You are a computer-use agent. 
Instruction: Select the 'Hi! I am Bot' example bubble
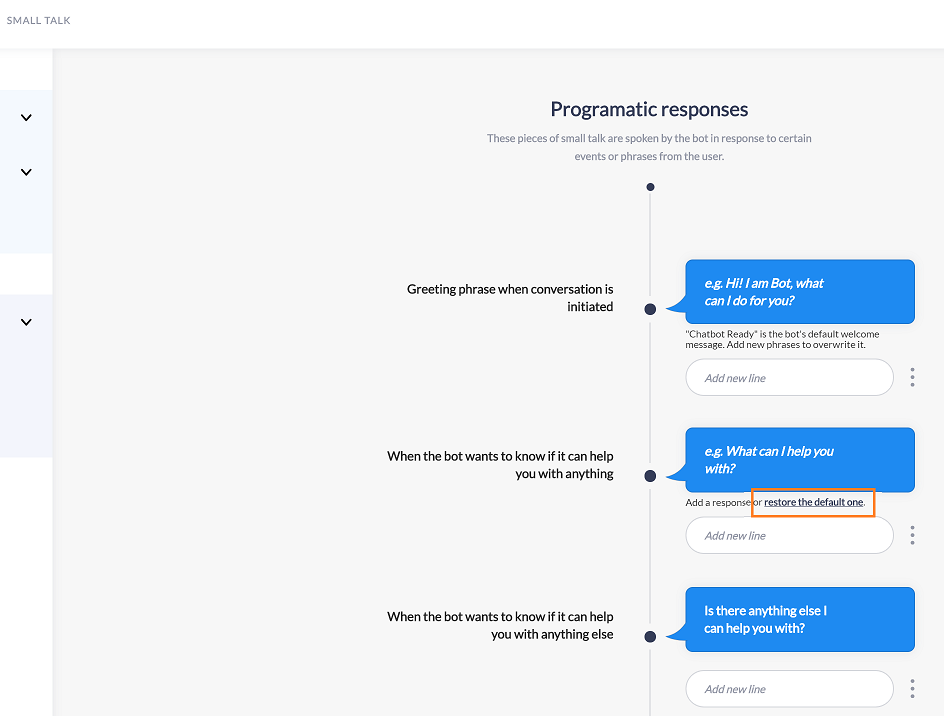(x=800, y=291)
